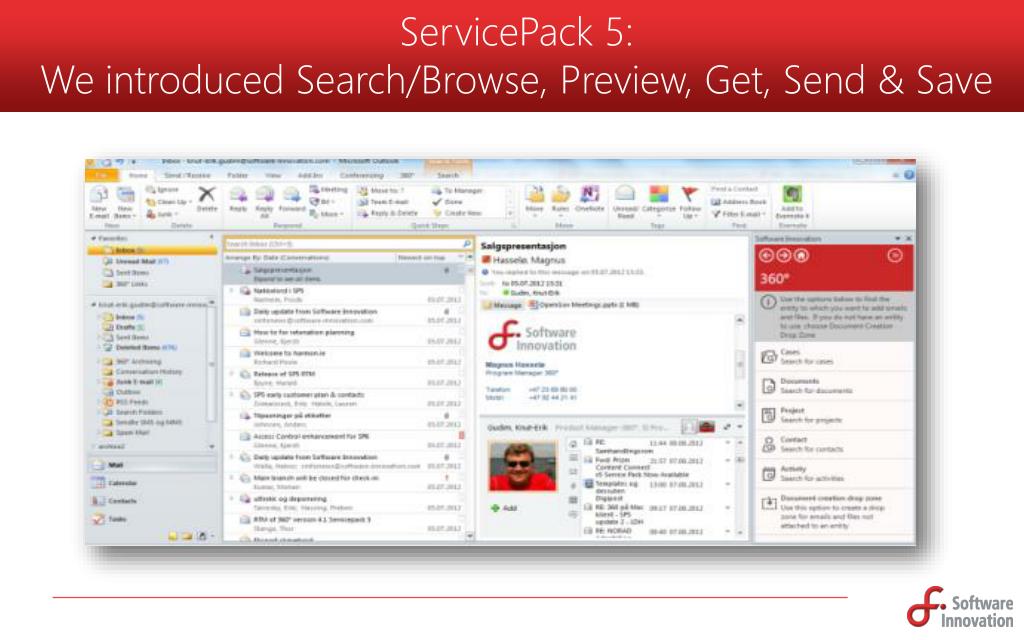Viewport: 1024px width, 640px height.
Task: Click the Create New quick step
Action: coord(456,214)
